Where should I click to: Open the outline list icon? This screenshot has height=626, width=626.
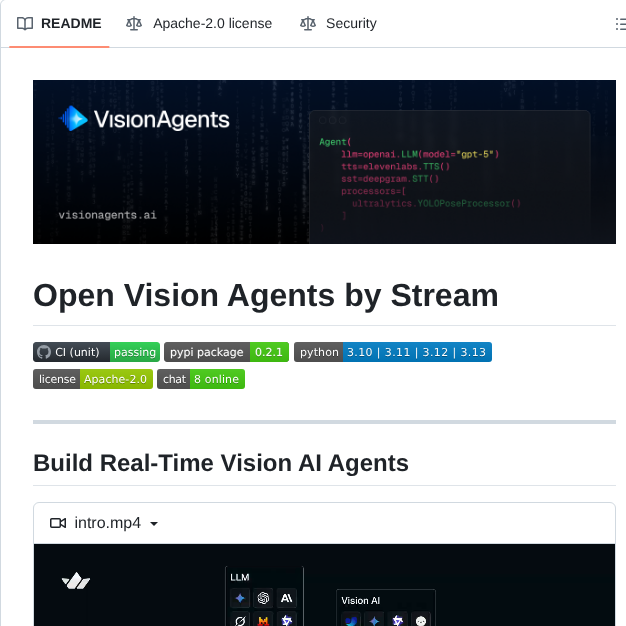(x=620, y=24)
